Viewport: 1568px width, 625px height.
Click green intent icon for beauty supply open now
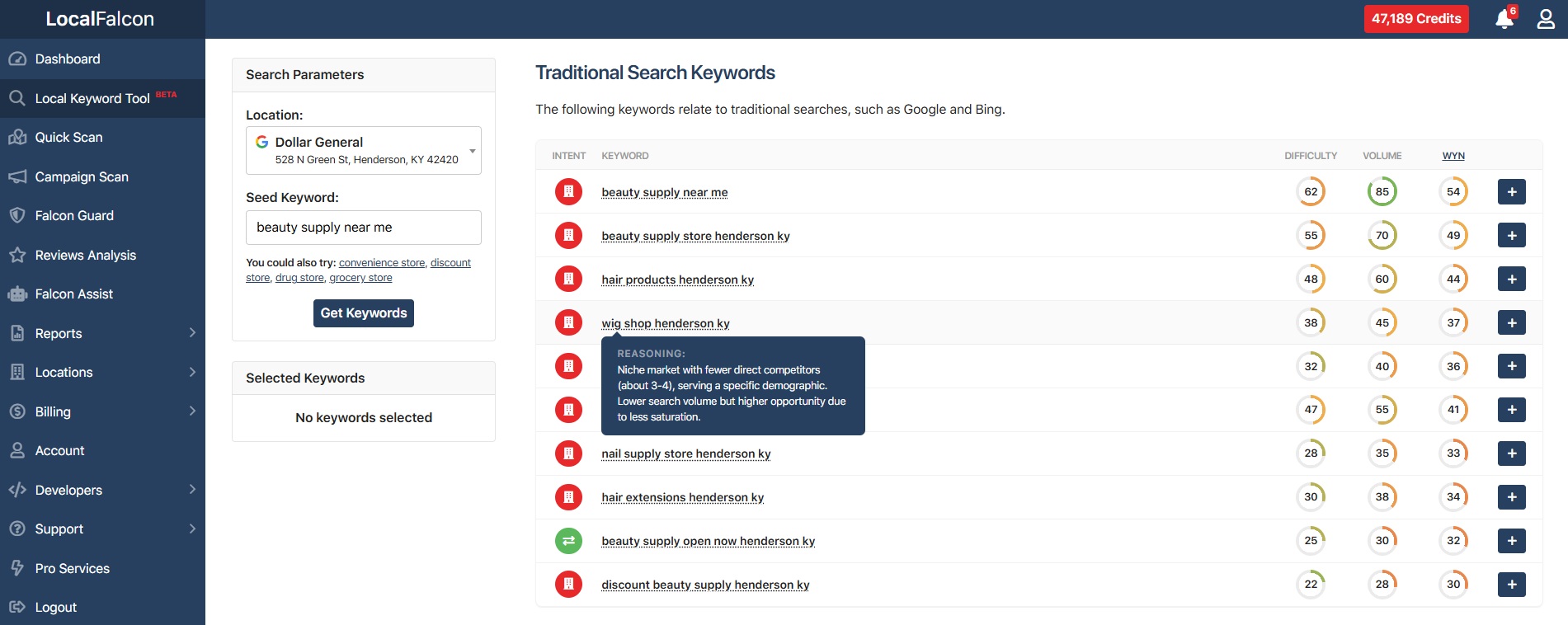coord(568,541)
